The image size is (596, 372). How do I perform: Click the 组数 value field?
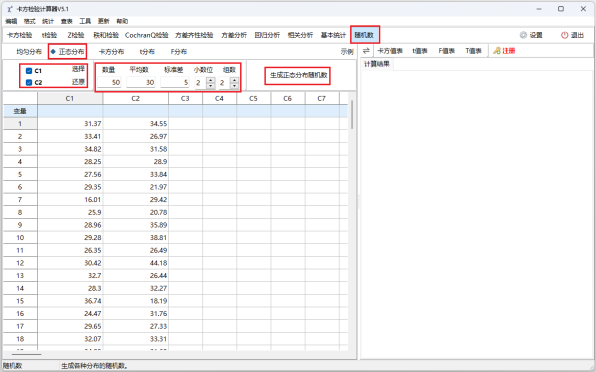point(225,82)
